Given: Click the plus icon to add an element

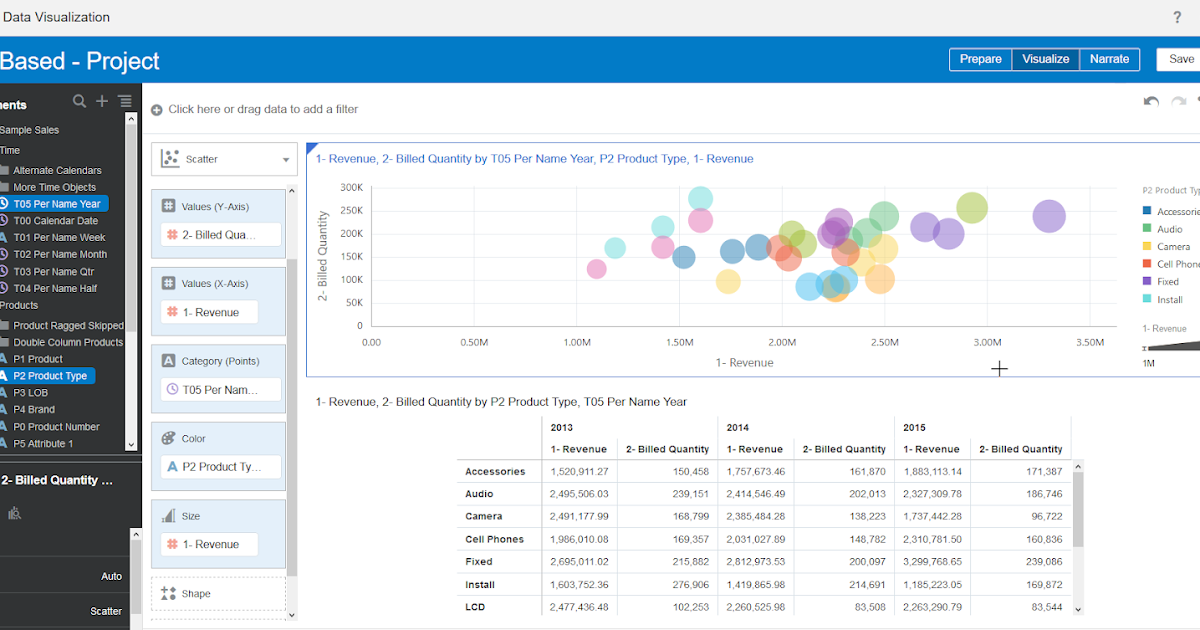Looking at the screenshot, I should click(101, 101).
